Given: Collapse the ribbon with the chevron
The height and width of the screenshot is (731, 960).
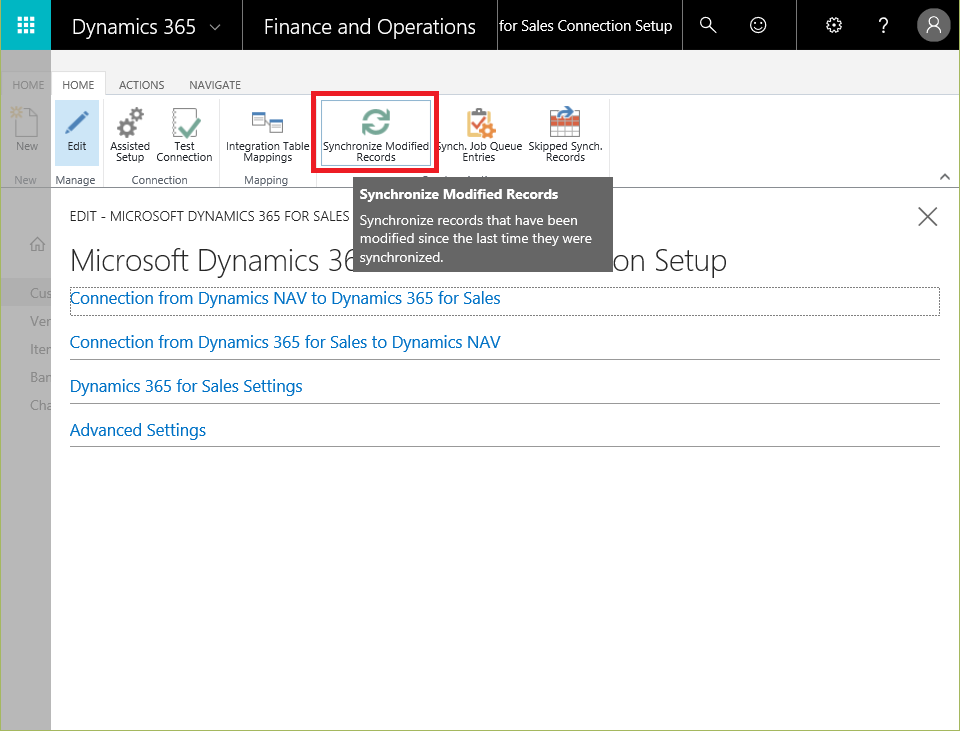Looking at the screenshot, I should click(x=945, y=177).
